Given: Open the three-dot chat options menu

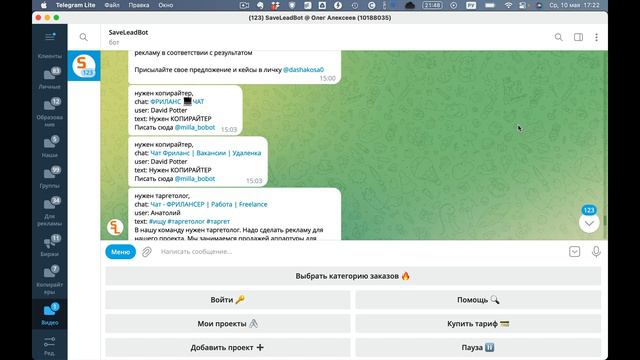Looking at the screenshot, I should 596,37.
